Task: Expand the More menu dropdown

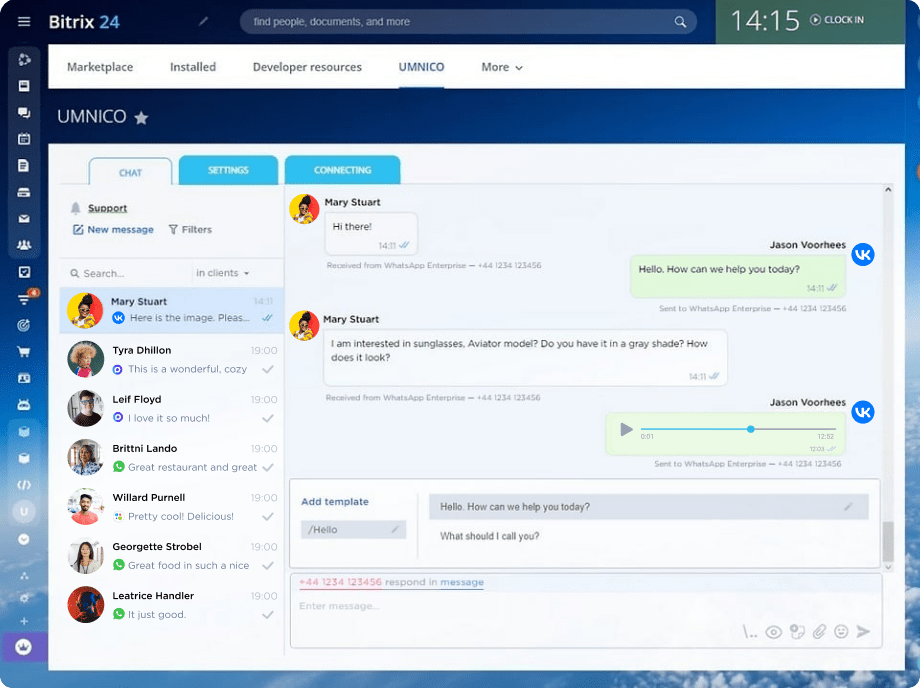Action: tap(502, 67)
